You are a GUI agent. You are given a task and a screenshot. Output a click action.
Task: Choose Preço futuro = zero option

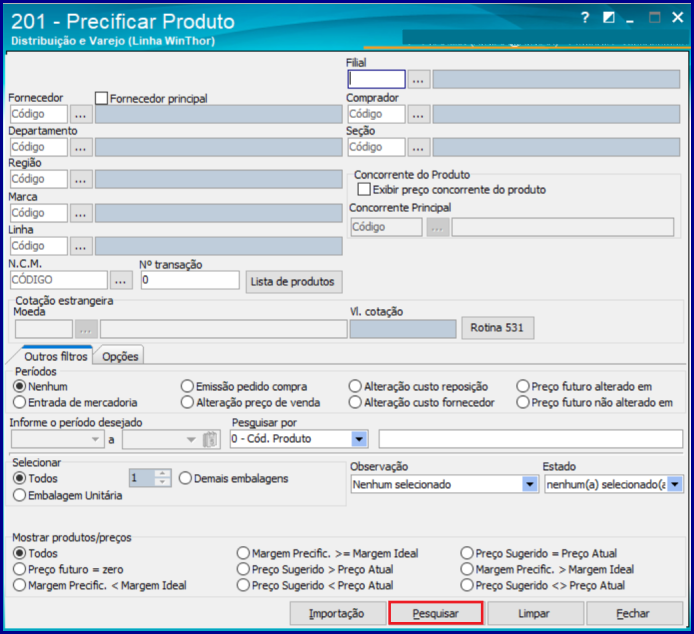point(19,569)
